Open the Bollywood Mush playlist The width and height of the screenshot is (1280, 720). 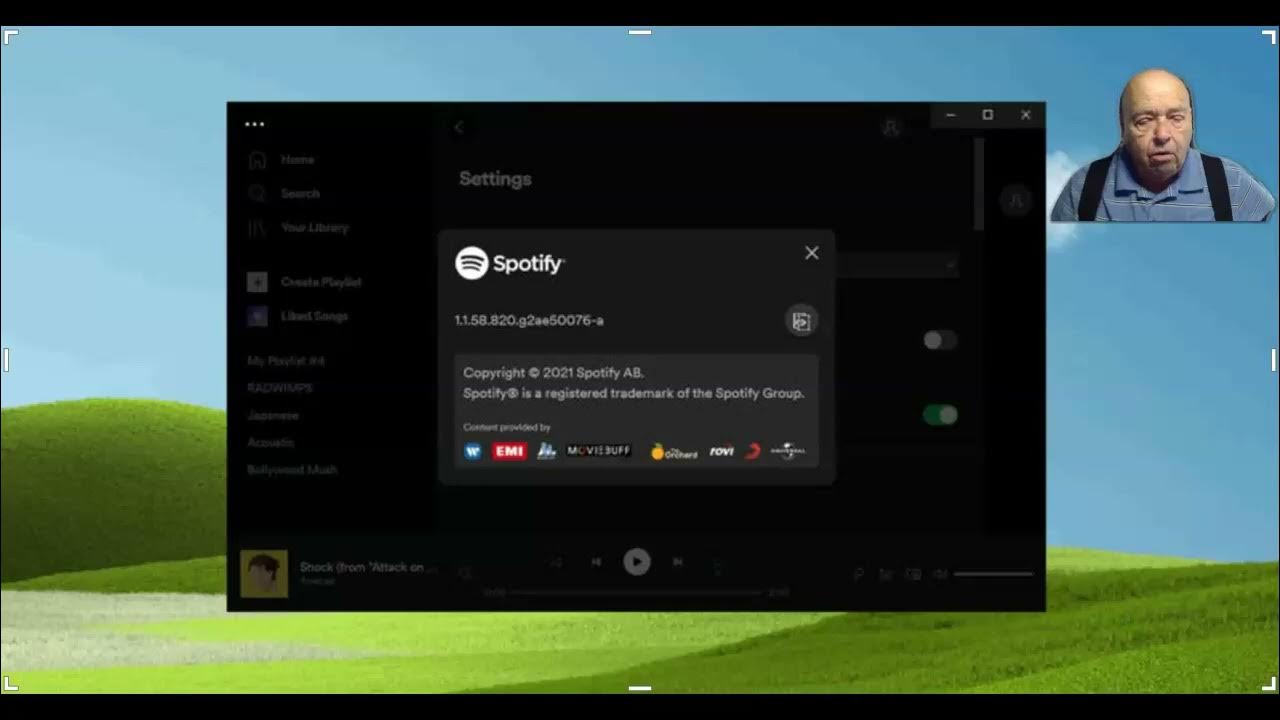tap(292, 469)
